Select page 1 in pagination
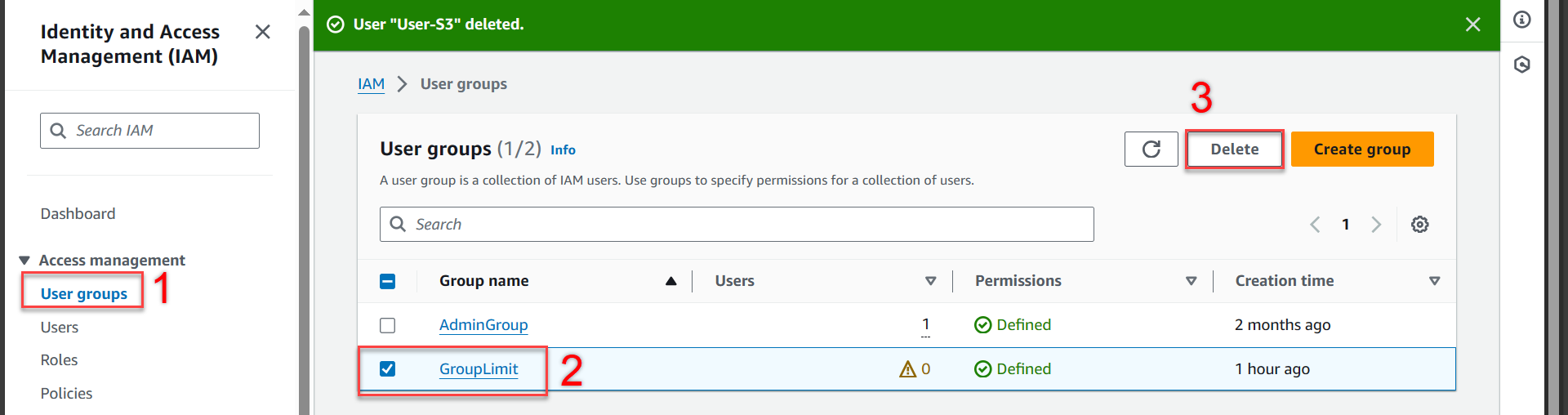This screenshot has width=1568, height=415. point(1345,224)
